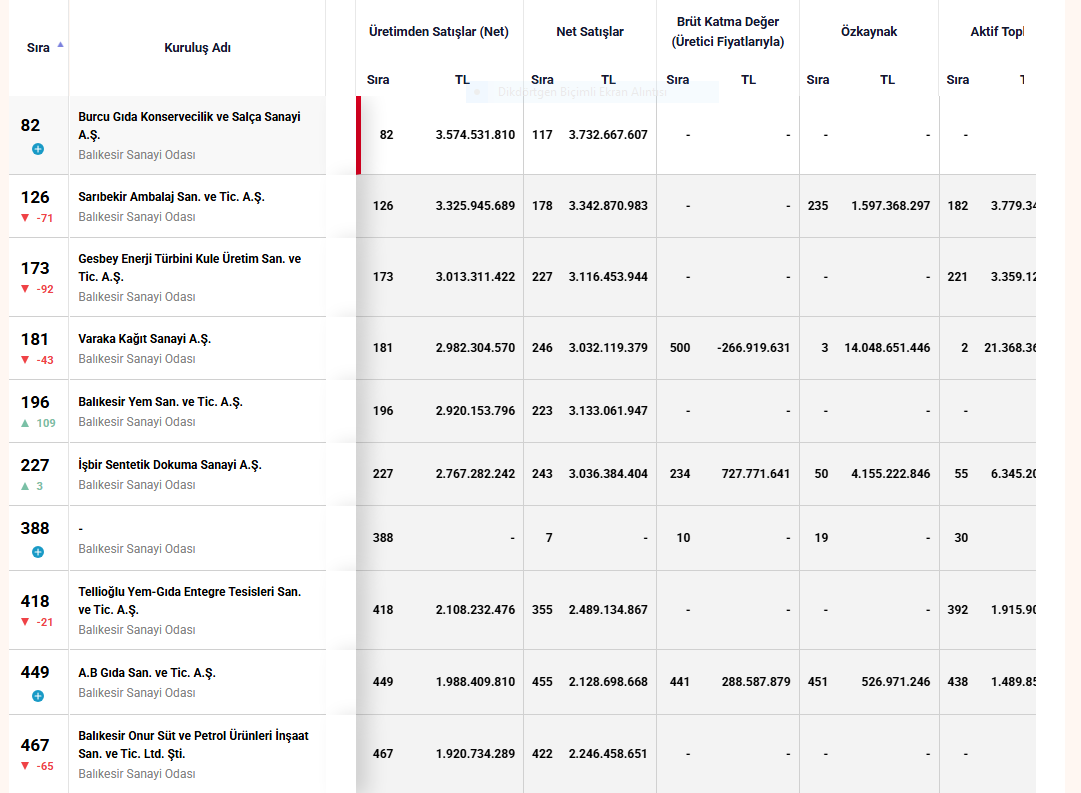This screenshot has width=1081, height=793.
Task: Click the Net Satışlar column header
Action: [589, 32]
